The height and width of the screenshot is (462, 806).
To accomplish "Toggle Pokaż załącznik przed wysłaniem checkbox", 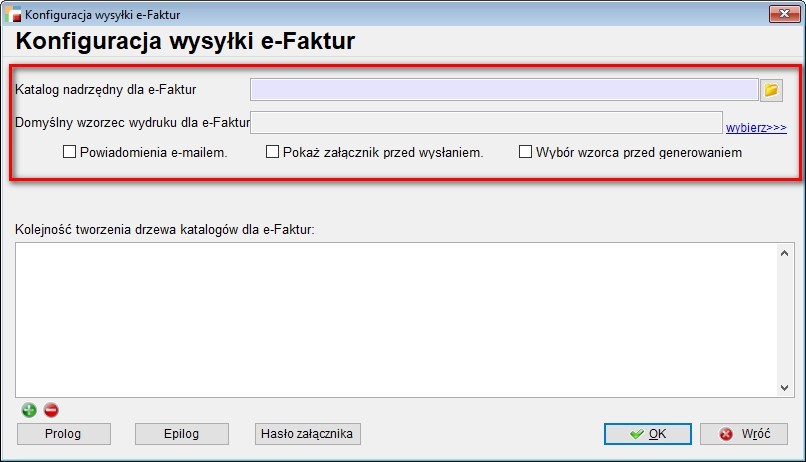I will point(272,152).
